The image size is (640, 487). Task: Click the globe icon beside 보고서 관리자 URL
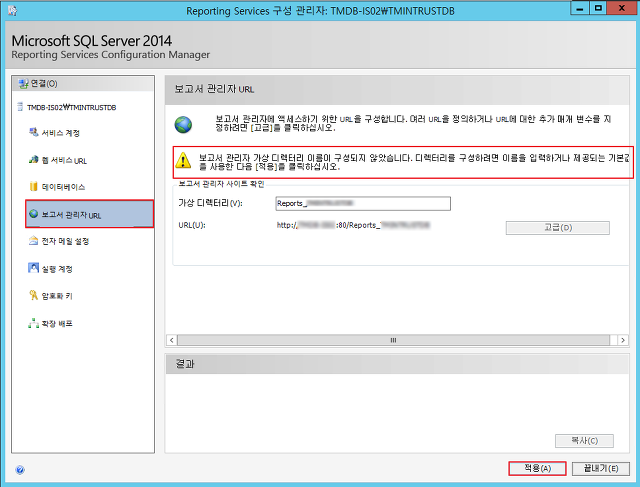click(x=33, y=213)
